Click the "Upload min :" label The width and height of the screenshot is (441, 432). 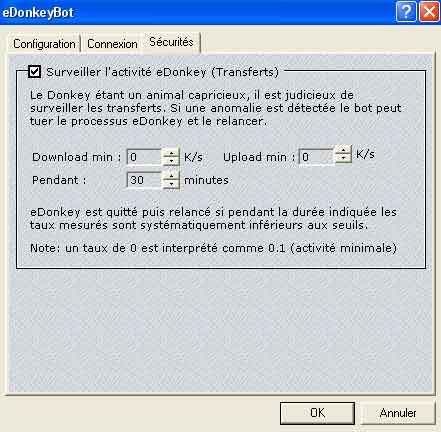(259, 157)
